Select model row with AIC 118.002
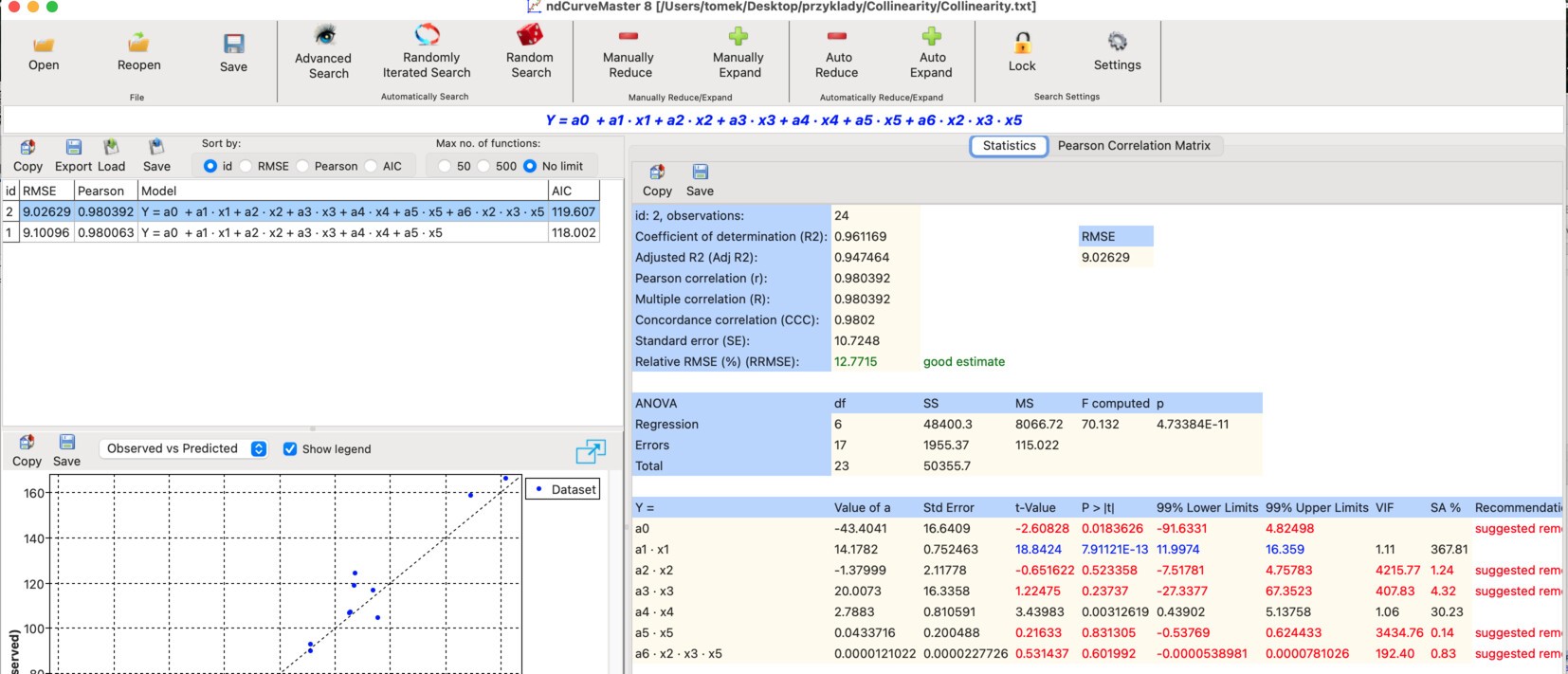Screen dimensions: 1568x674 pos(301,232)
